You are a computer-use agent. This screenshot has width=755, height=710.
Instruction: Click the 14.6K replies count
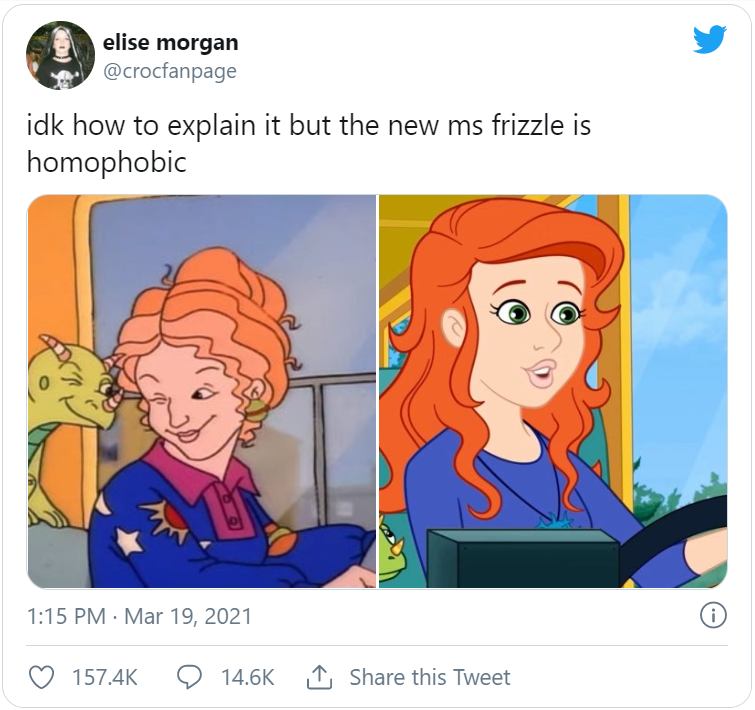248,677
